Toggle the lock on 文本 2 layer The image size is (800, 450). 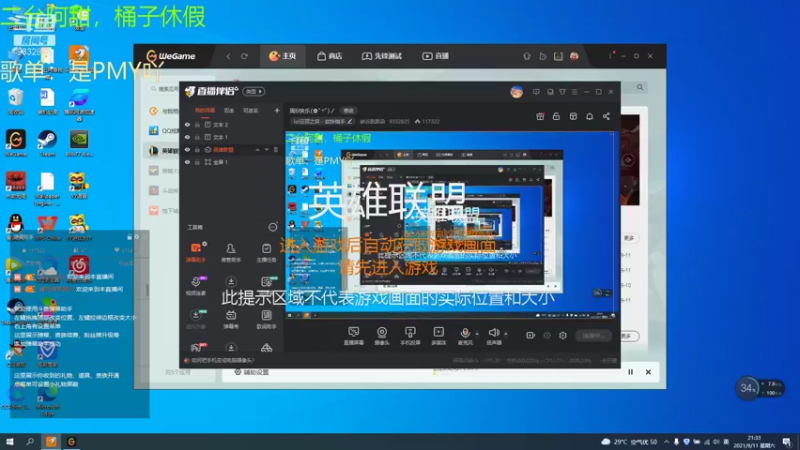[197, 124]
